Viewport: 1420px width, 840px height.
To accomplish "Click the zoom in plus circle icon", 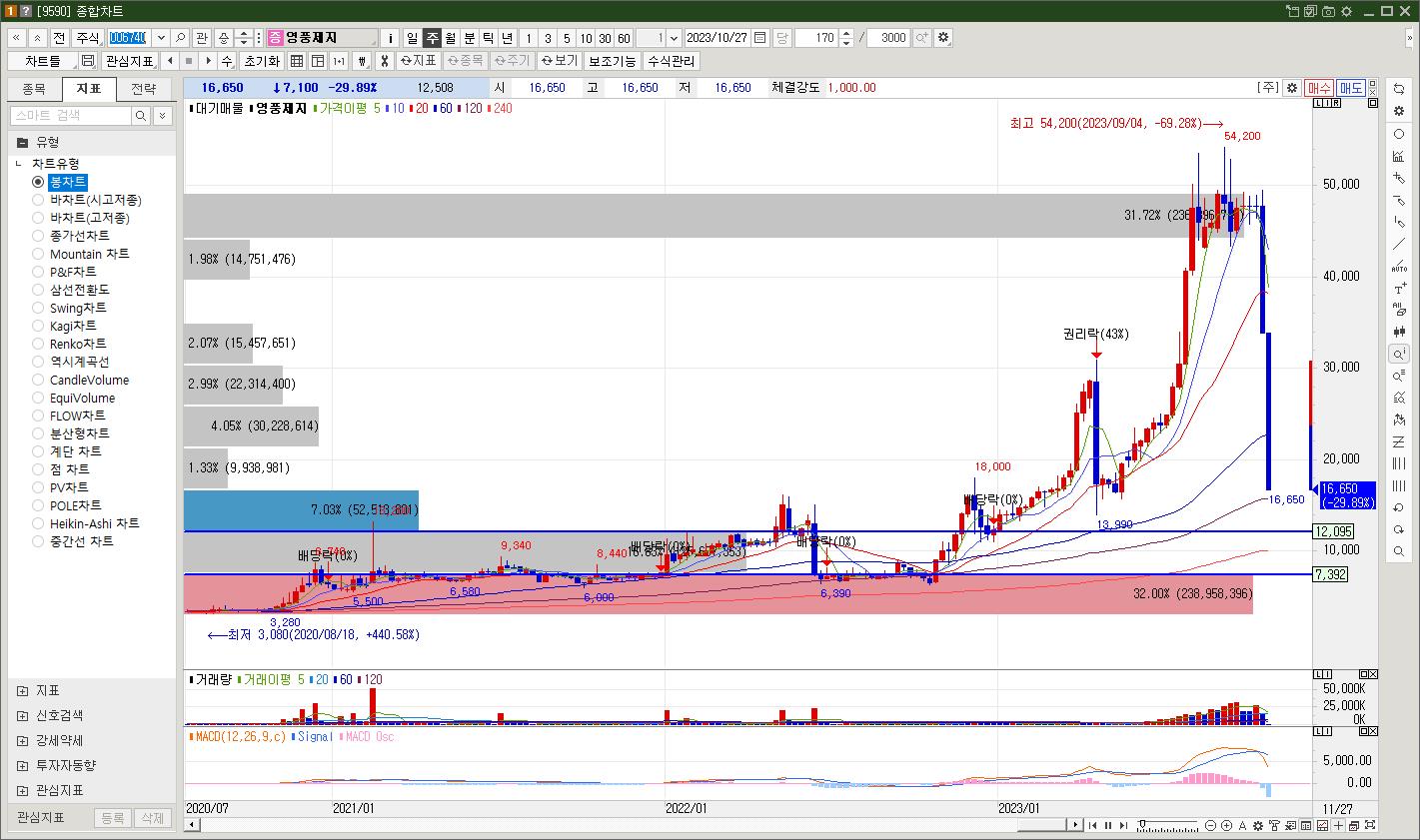I will coord(1226,825).
